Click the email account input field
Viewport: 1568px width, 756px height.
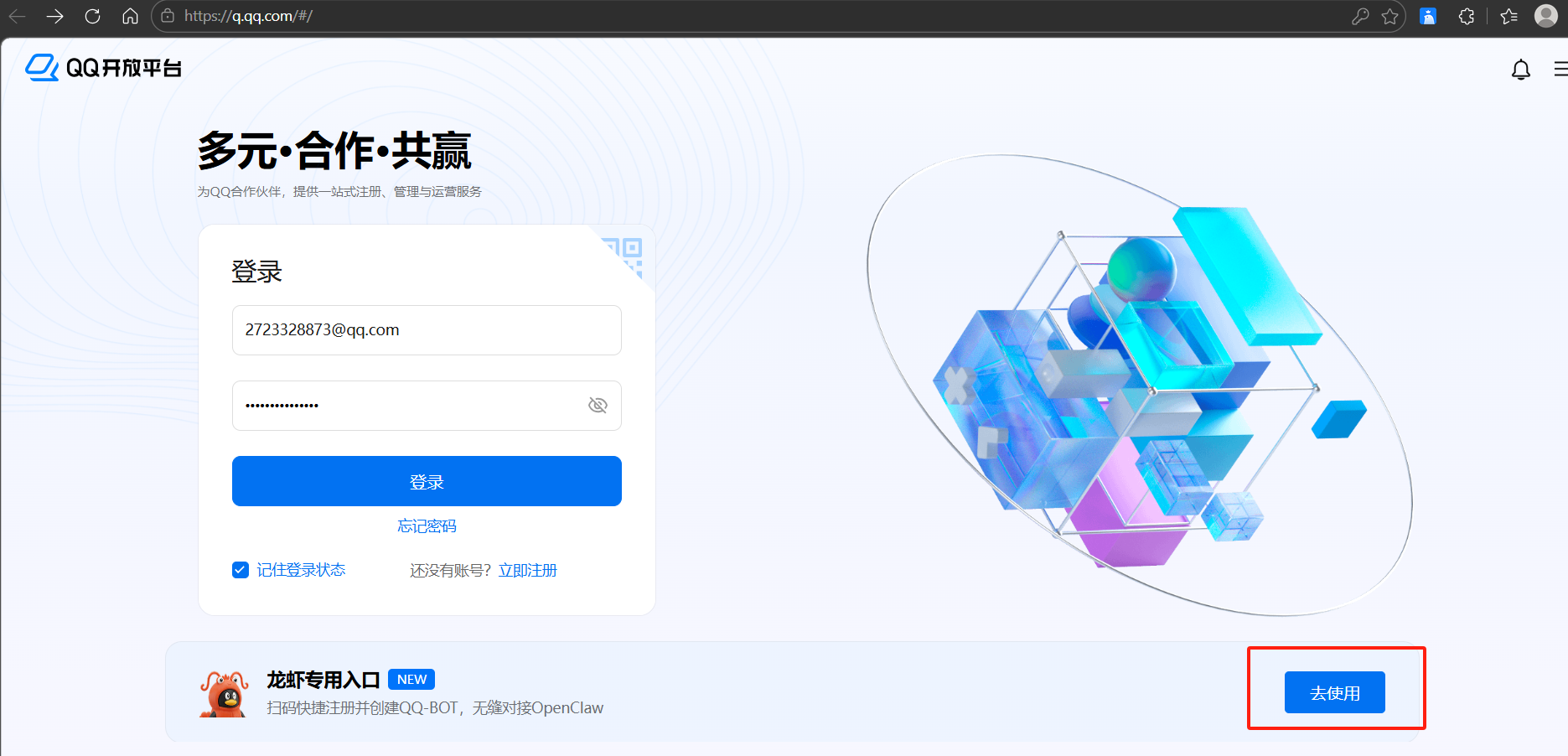click(x=427, y=330)
